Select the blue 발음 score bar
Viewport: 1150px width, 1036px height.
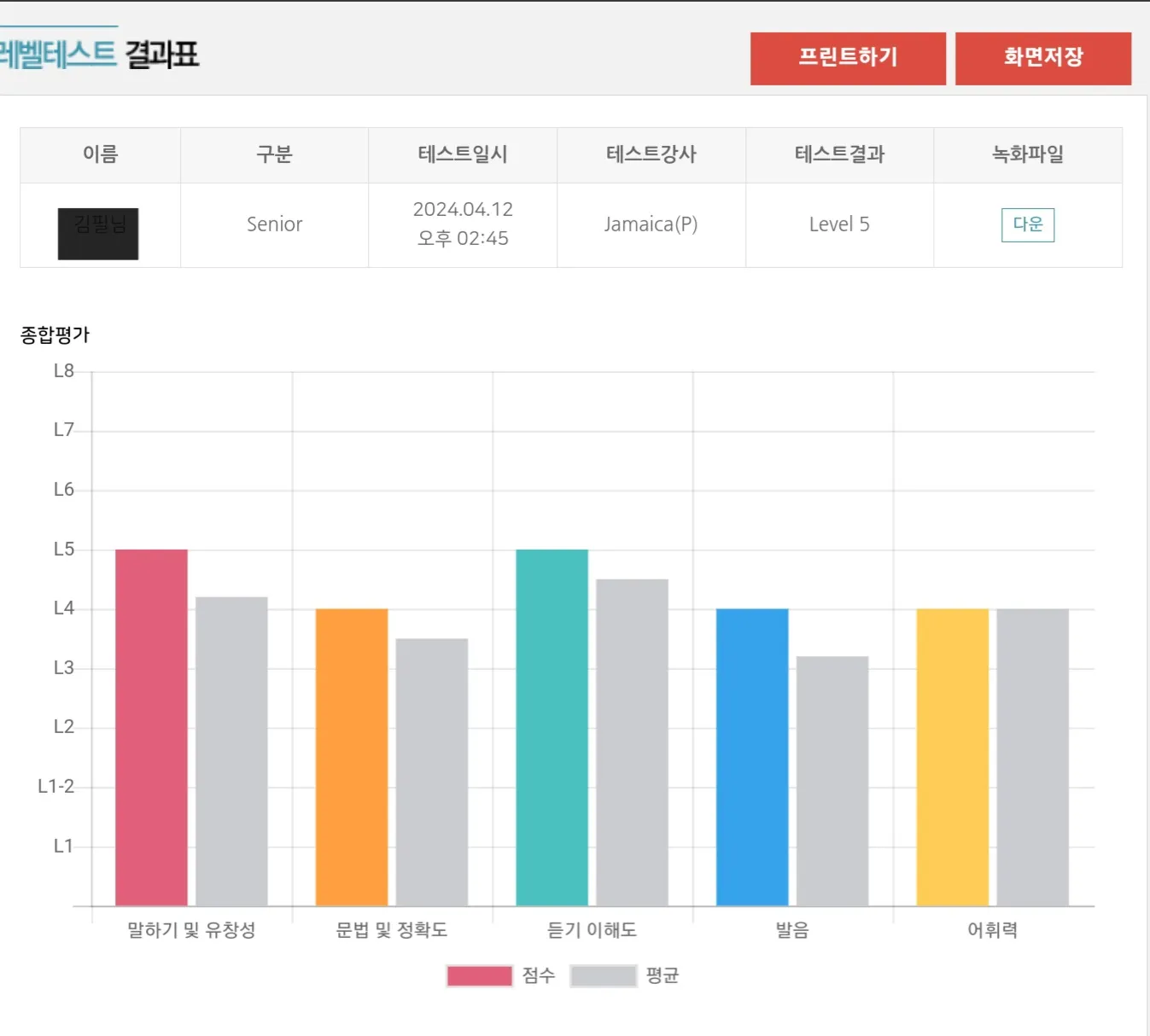pyautogui.click(x=751, y=755)
